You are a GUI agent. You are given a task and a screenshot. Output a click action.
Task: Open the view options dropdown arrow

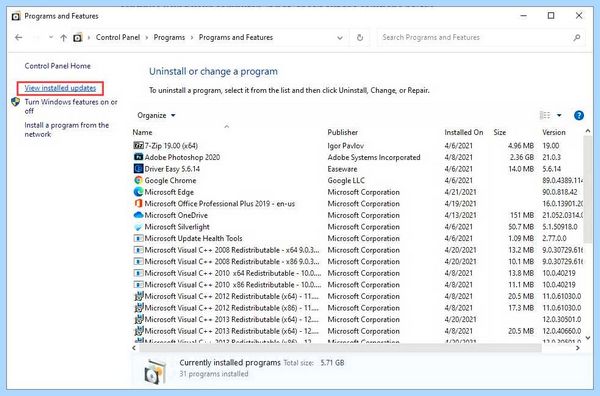[559, 115]
